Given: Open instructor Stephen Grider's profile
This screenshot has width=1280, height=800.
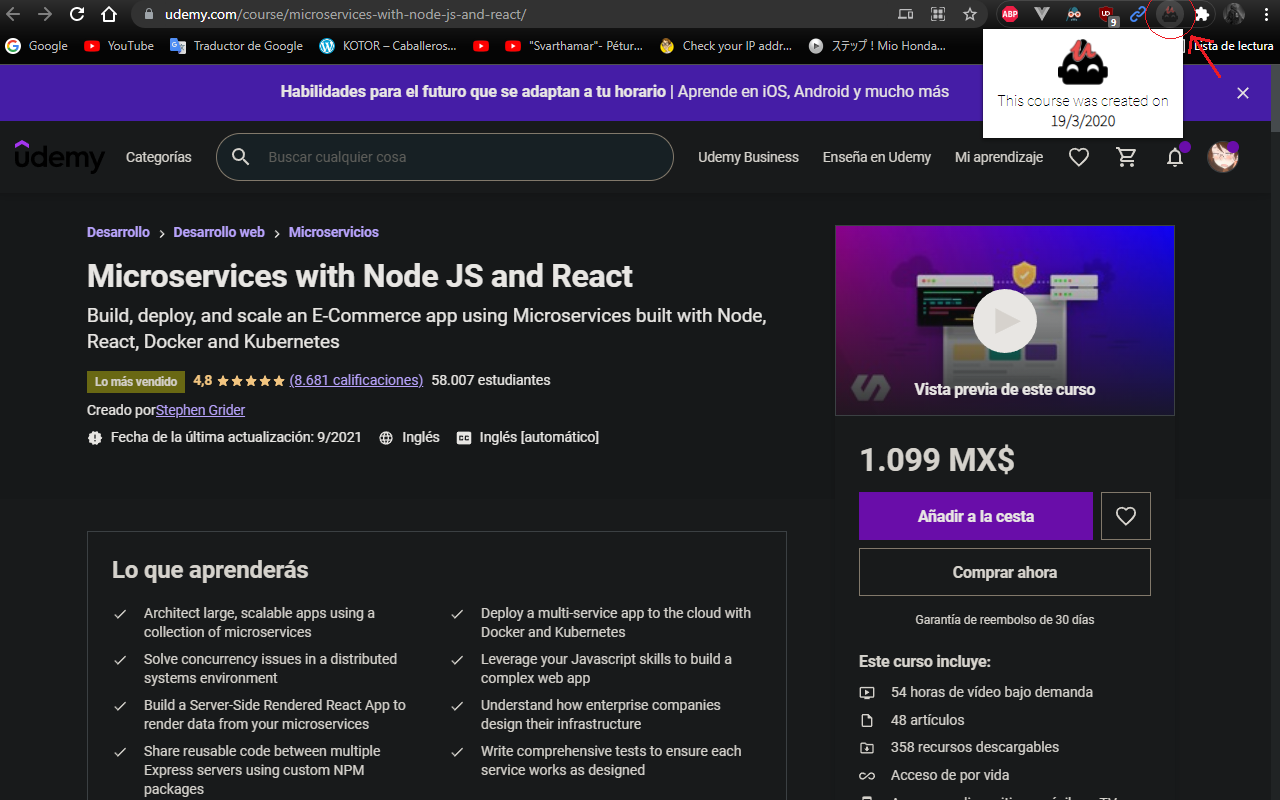Looking at the screenshot, I should [x=200, y=410].
